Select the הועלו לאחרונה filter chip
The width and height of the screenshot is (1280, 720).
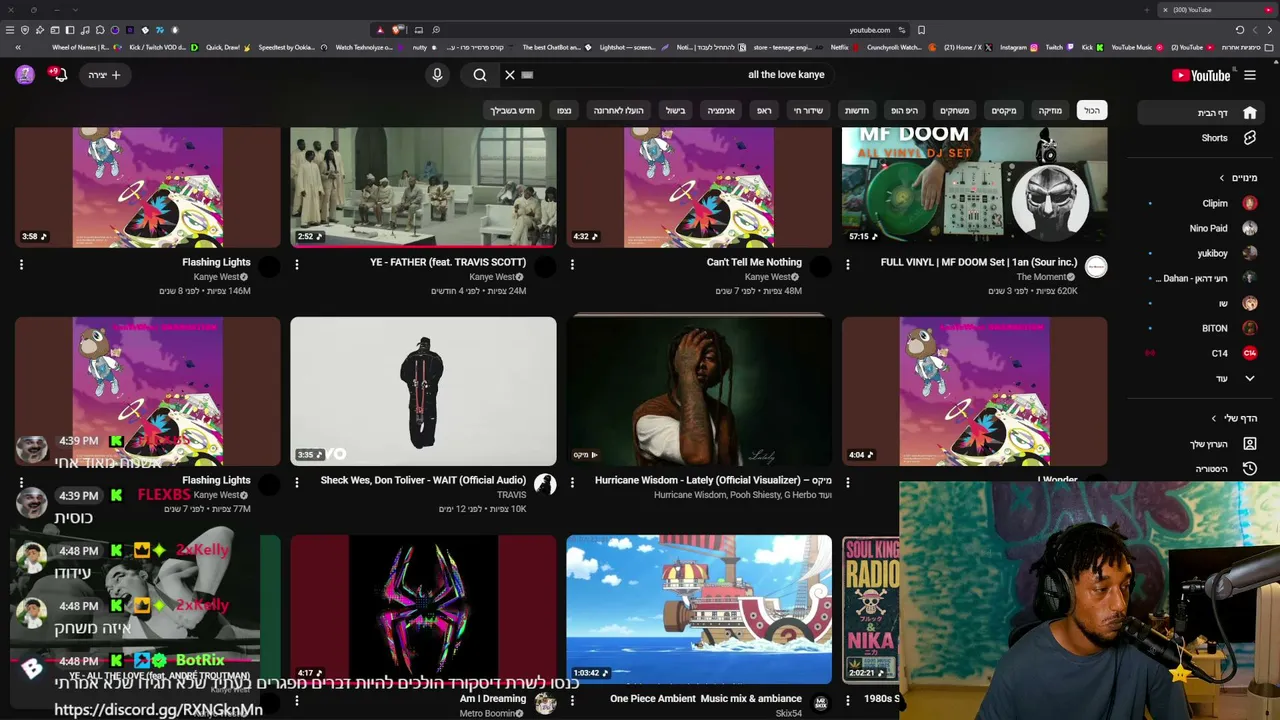[x=620, y=111]
